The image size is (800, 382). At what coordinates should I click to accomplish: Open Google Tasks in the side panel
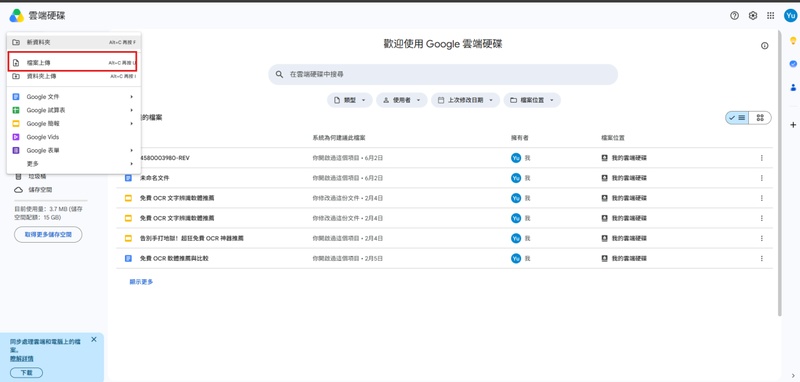click(793, 64)
